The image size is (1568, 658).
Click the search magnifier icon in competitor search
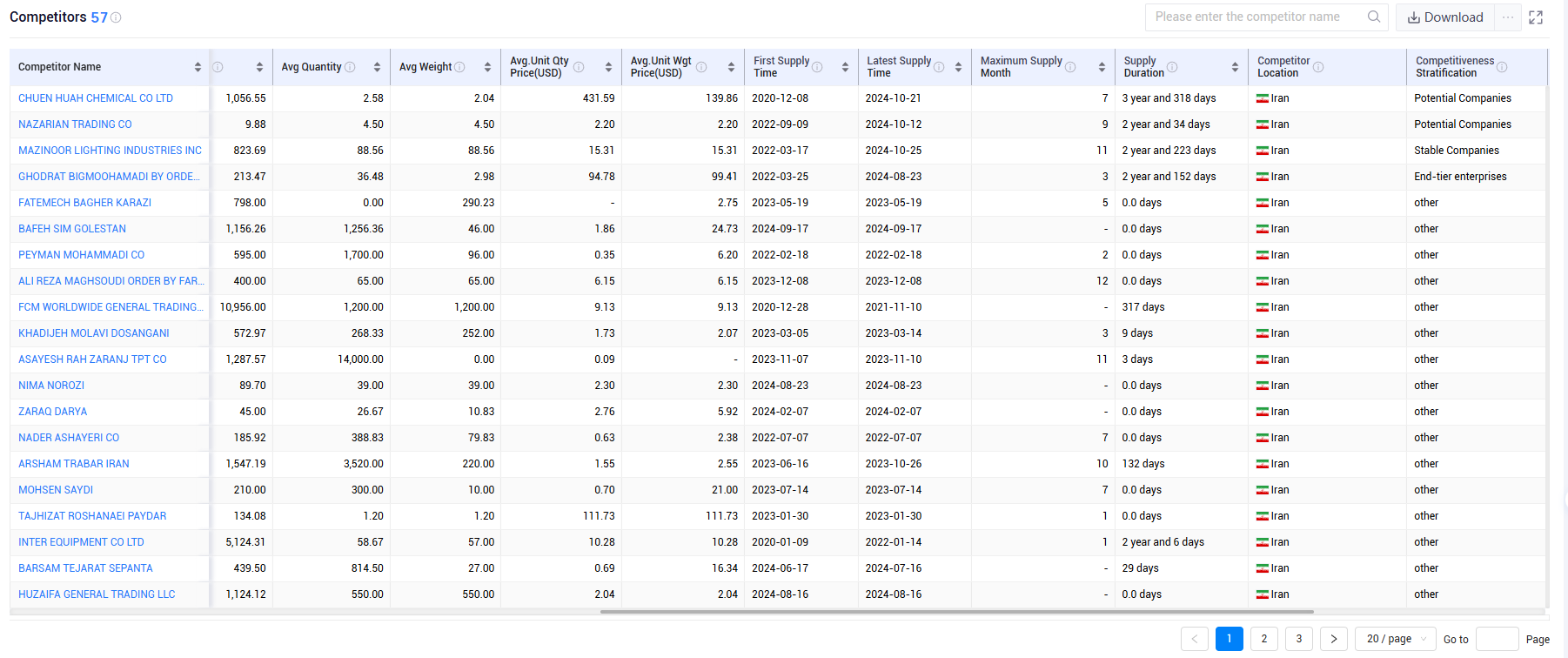(1374, 17)
